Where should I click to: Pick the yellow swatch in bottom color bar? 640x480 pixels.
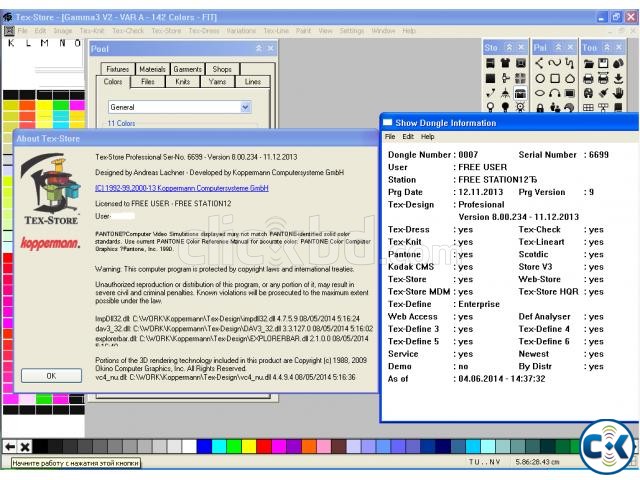click(x=249, y=447)
